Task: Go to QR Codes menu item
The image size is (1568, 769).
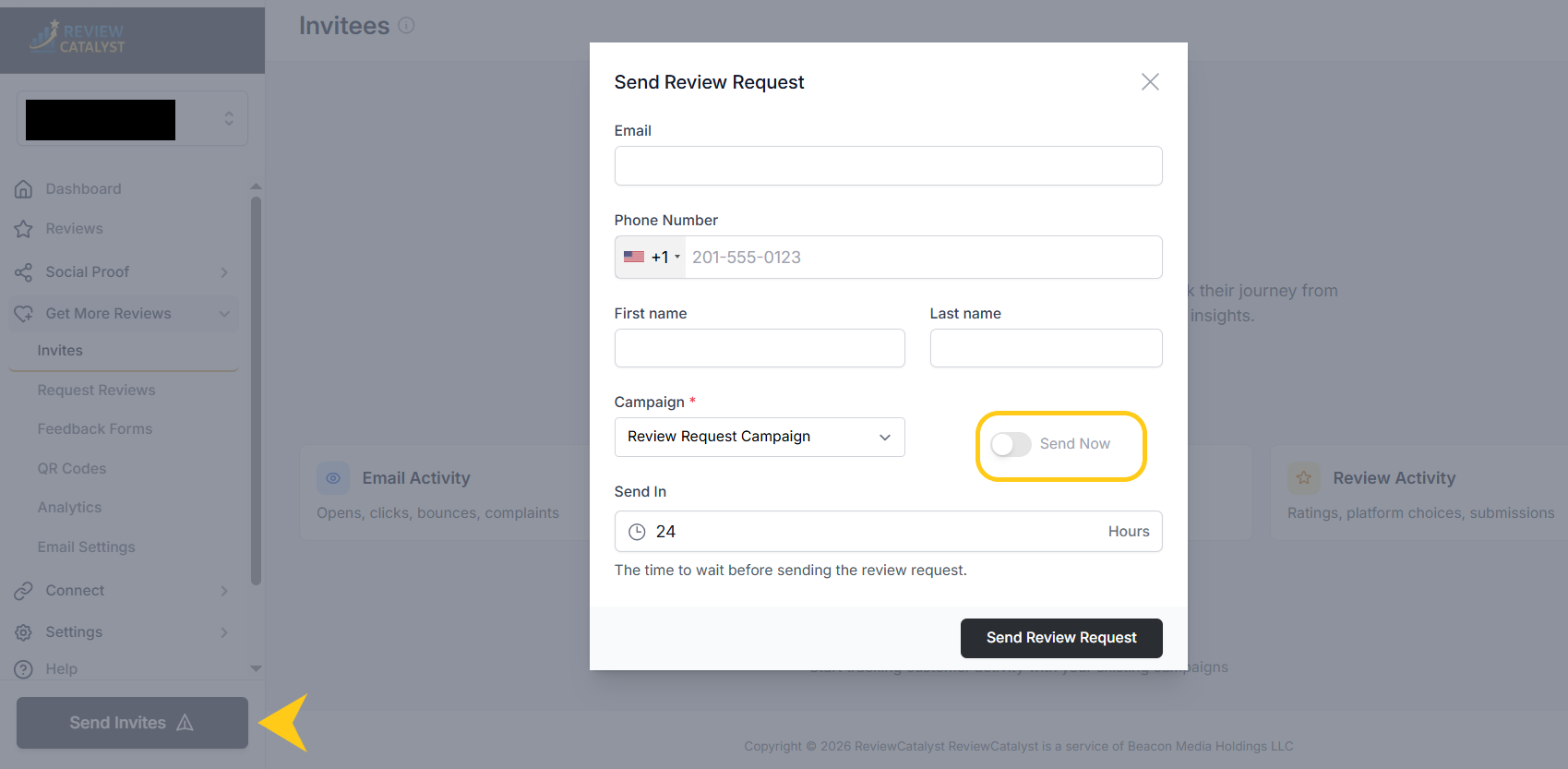Action: tap(72, 469)
